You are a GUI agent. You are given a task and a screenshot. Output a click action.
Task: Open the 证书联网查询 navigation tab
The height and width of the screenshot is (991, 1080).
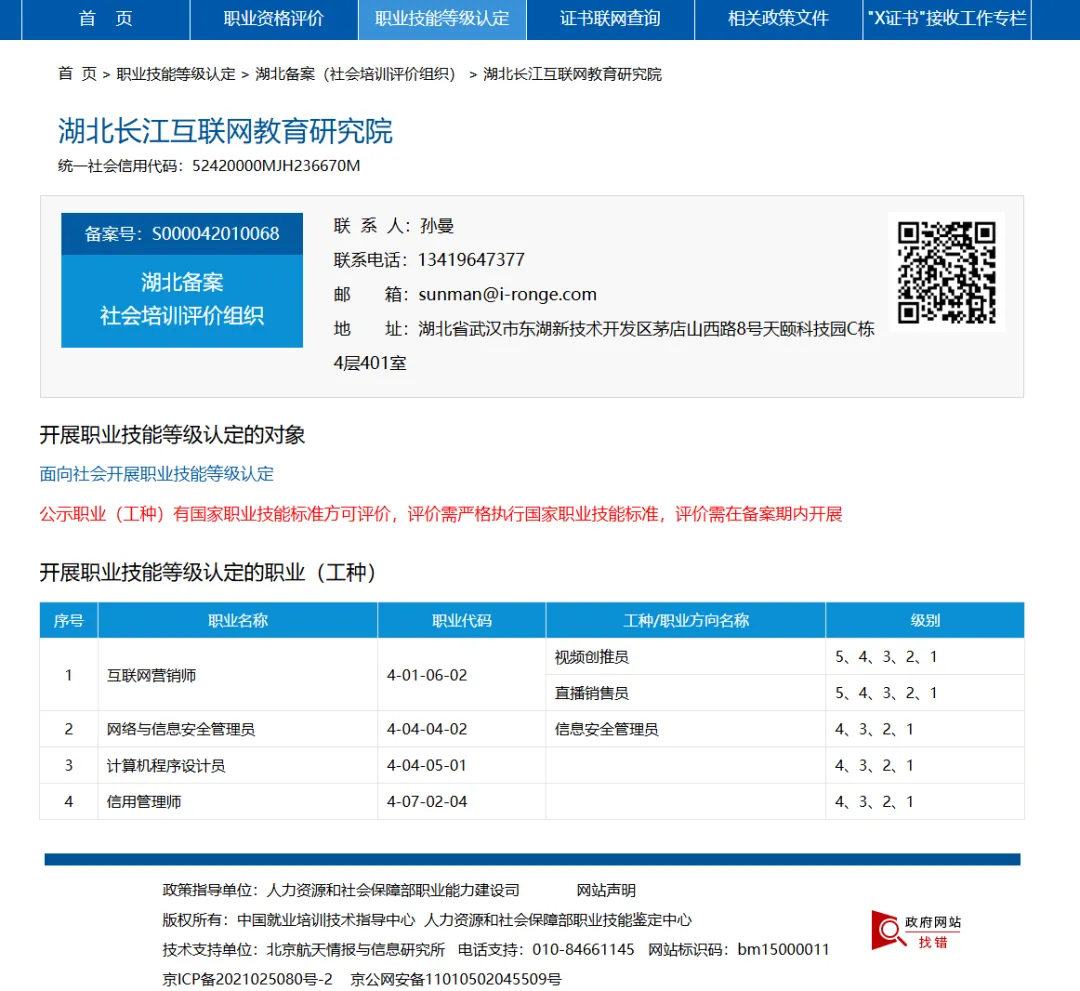tap(610, 19)
